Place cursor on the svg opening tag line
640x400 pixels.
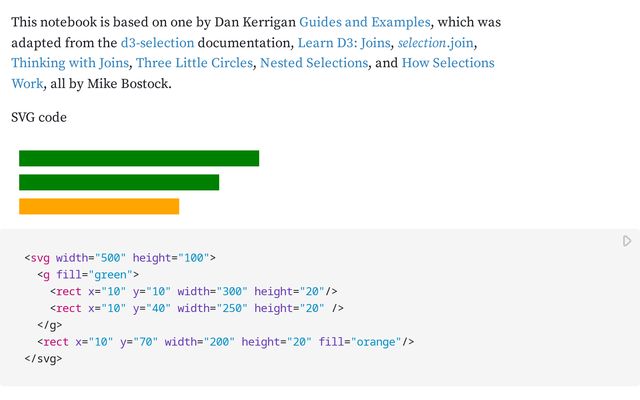(120, 258)
